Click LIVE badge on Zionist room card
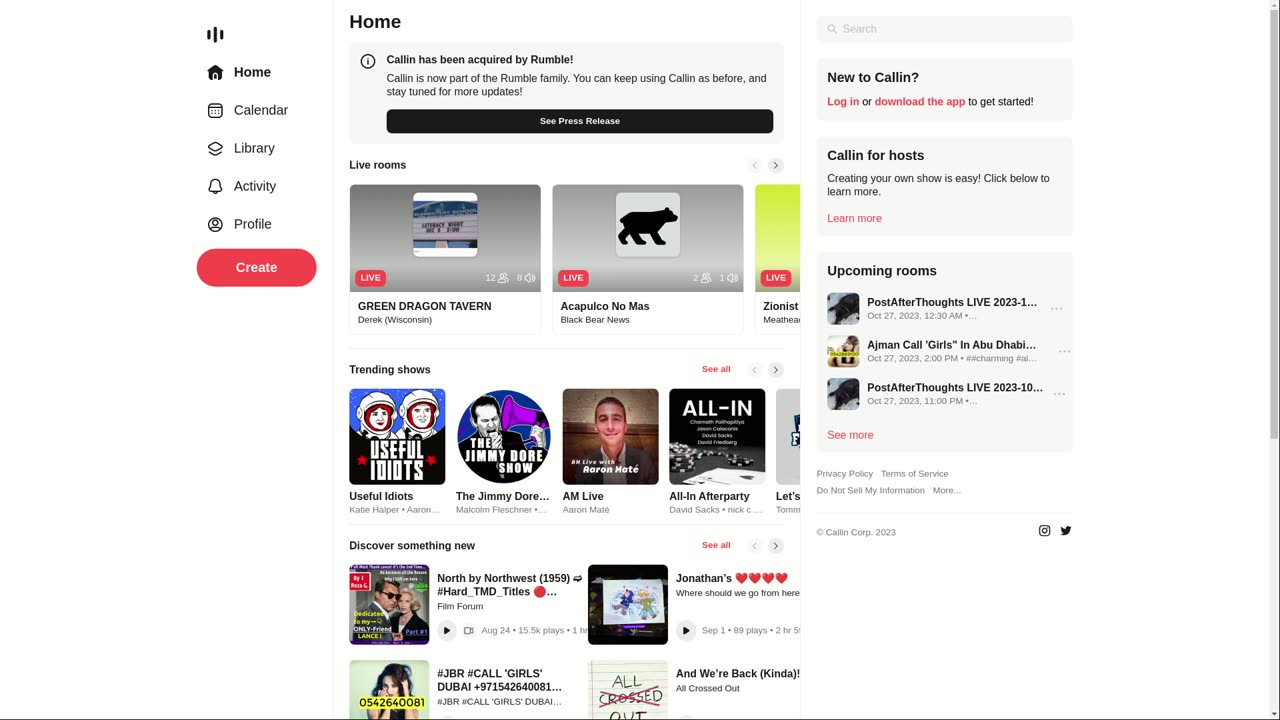The image size is (1280, 720). point(776,278)
